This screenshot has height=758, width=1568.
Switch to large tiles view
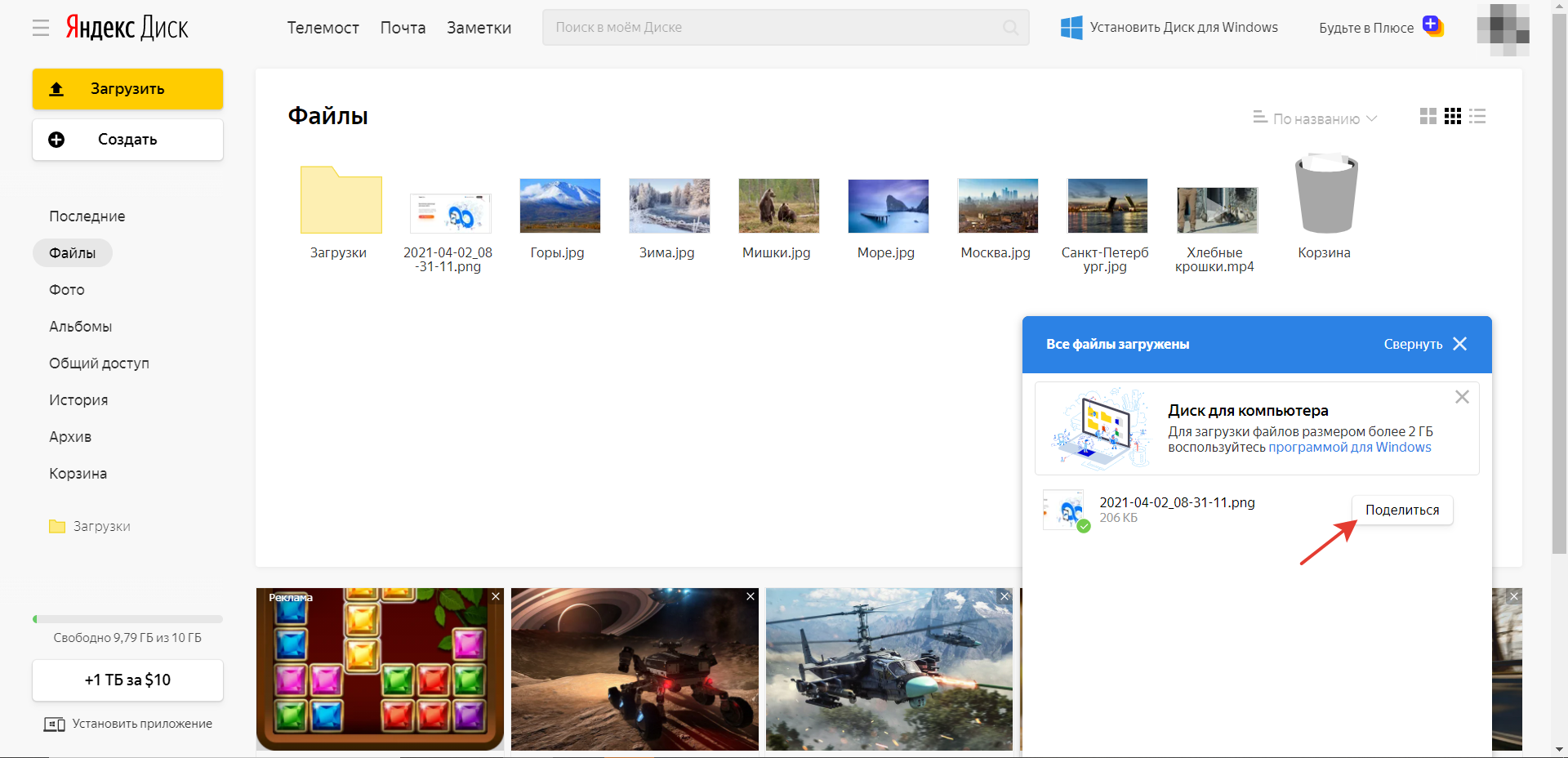coord(1428,117)
